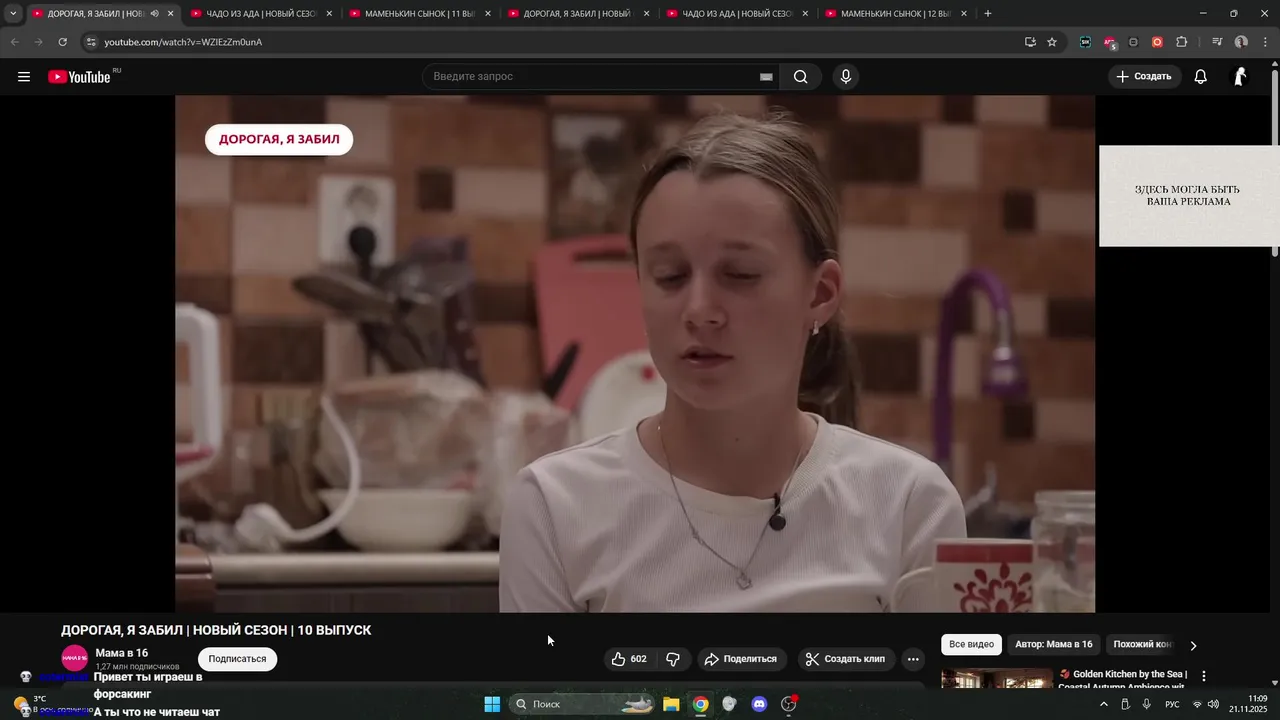Select the 'Все видео' filter chip
This screenshot has height=720, width=1280.
(971, 645)
